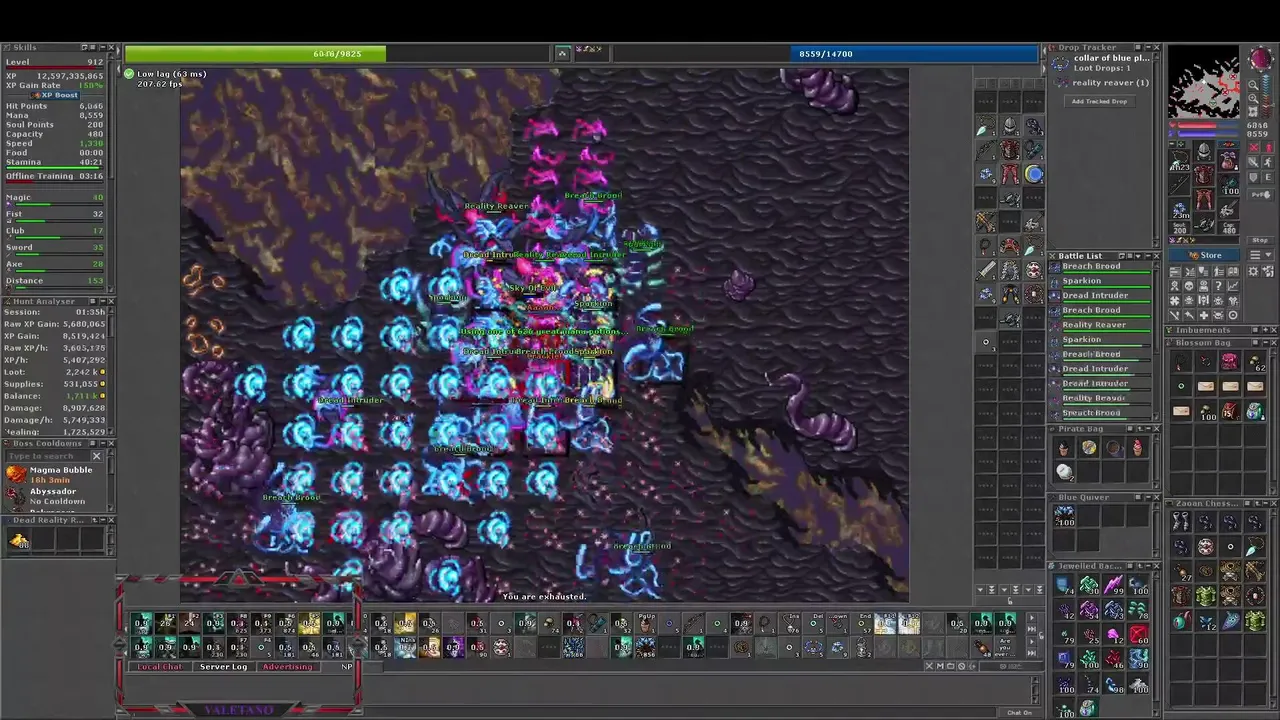Click the item in Dead Reality Reaver container
Image resolution: width=1280 pixels, height=720 pixels.
coord(19,539)
